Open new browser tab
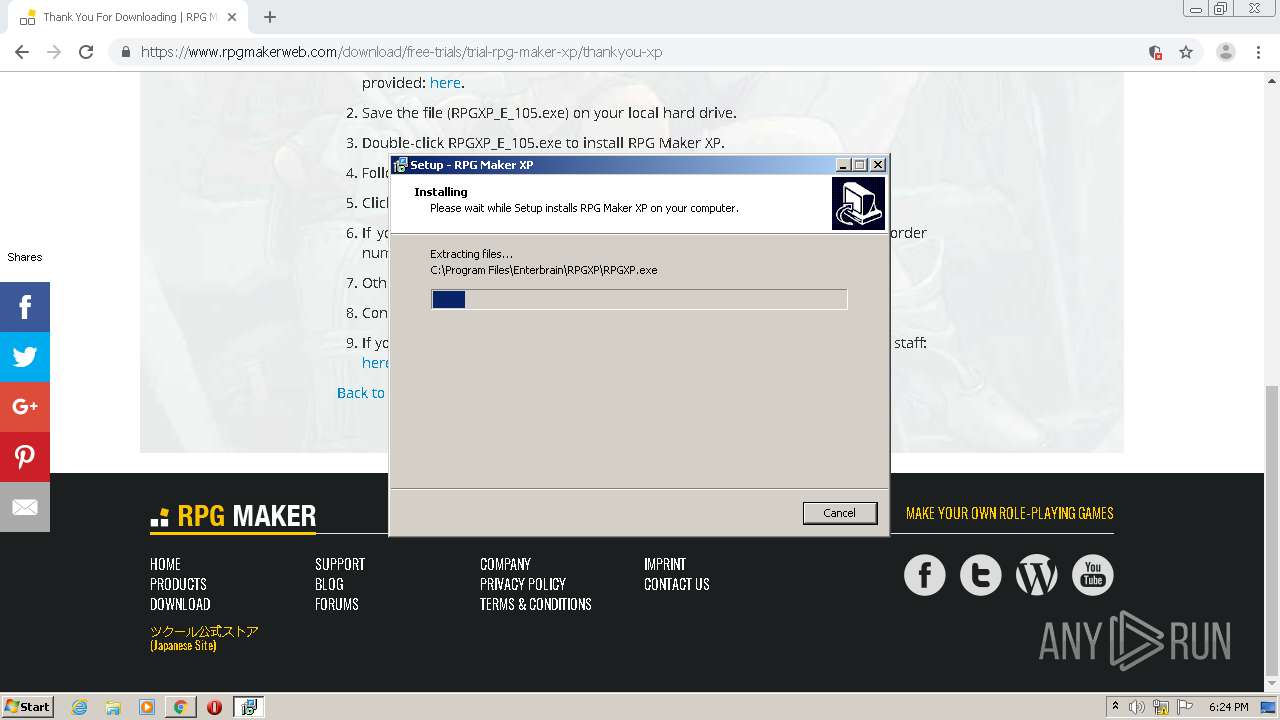Screen dimensions: 1280x720 click(x=270, y=17)
